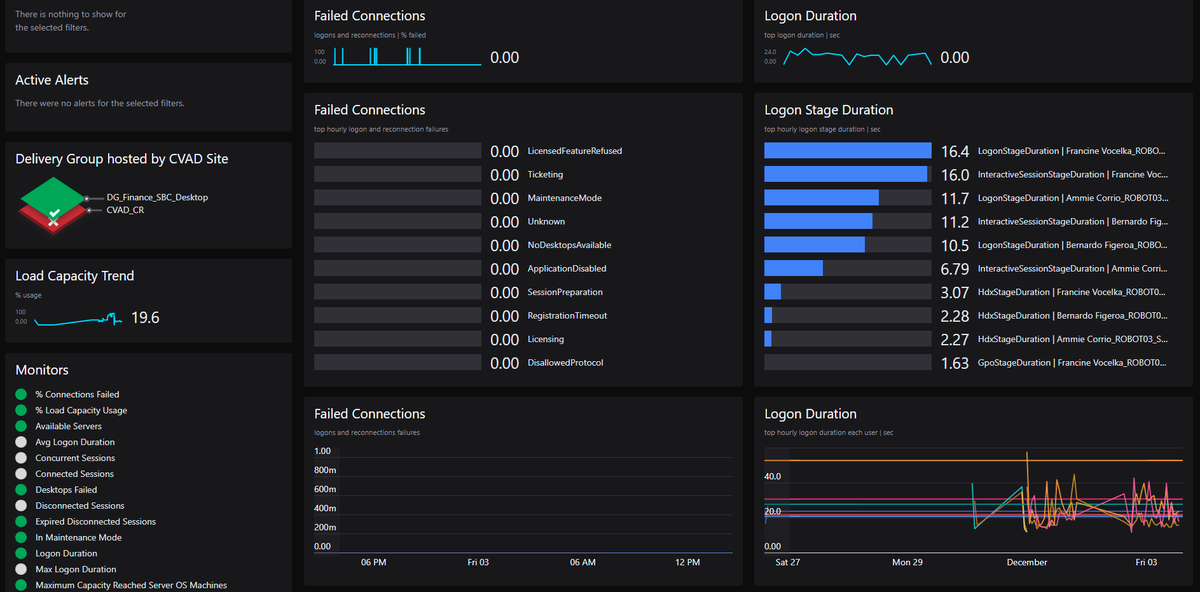The width and height of the screenshot is (1200, 592).
Task: Click the Fri 03 label on Failed Connections chart
Action: tap(478, 563)
